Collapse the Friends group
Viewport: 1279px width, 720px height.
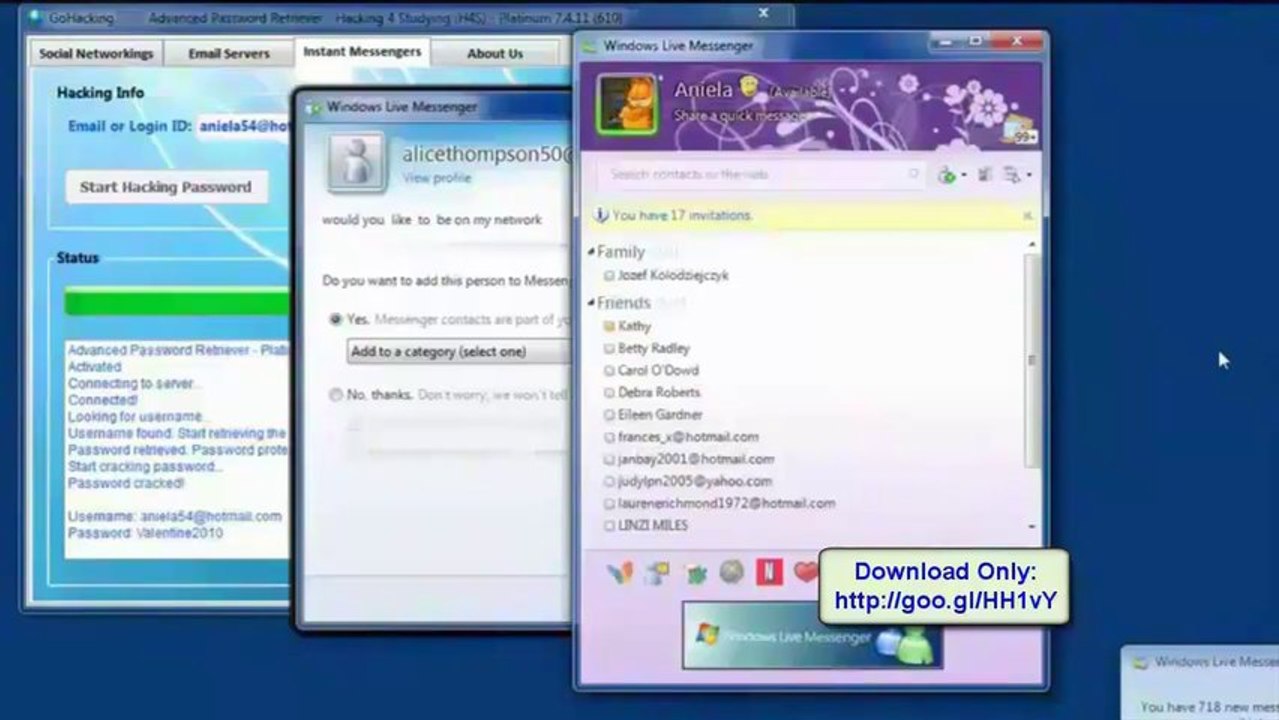591,303
